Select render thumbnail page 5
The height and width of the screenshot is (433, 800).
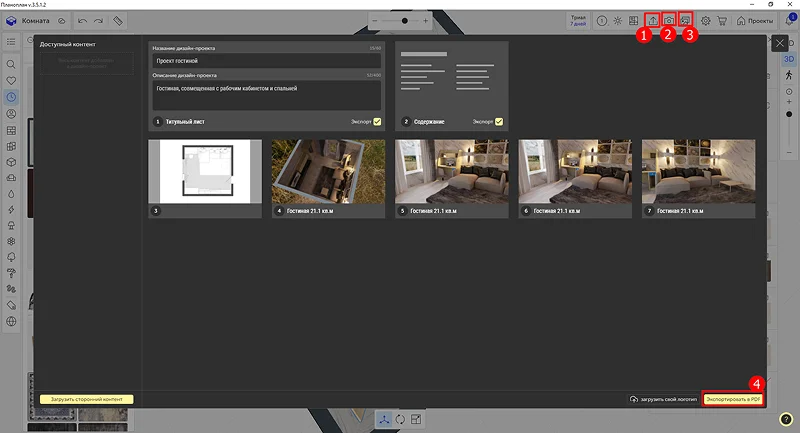pos(452,179)
